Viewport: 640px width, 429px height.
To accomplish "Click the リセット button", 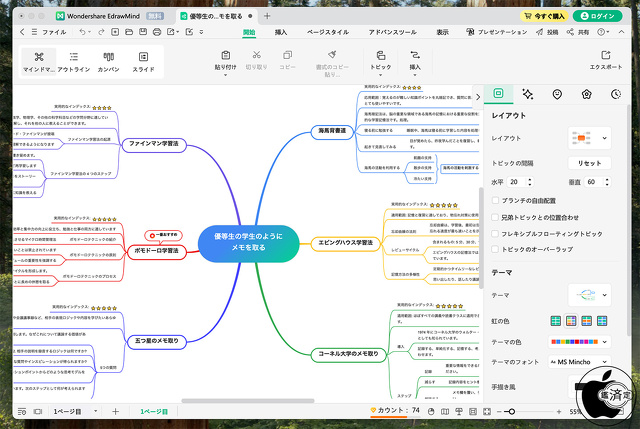I will point(589,163).
